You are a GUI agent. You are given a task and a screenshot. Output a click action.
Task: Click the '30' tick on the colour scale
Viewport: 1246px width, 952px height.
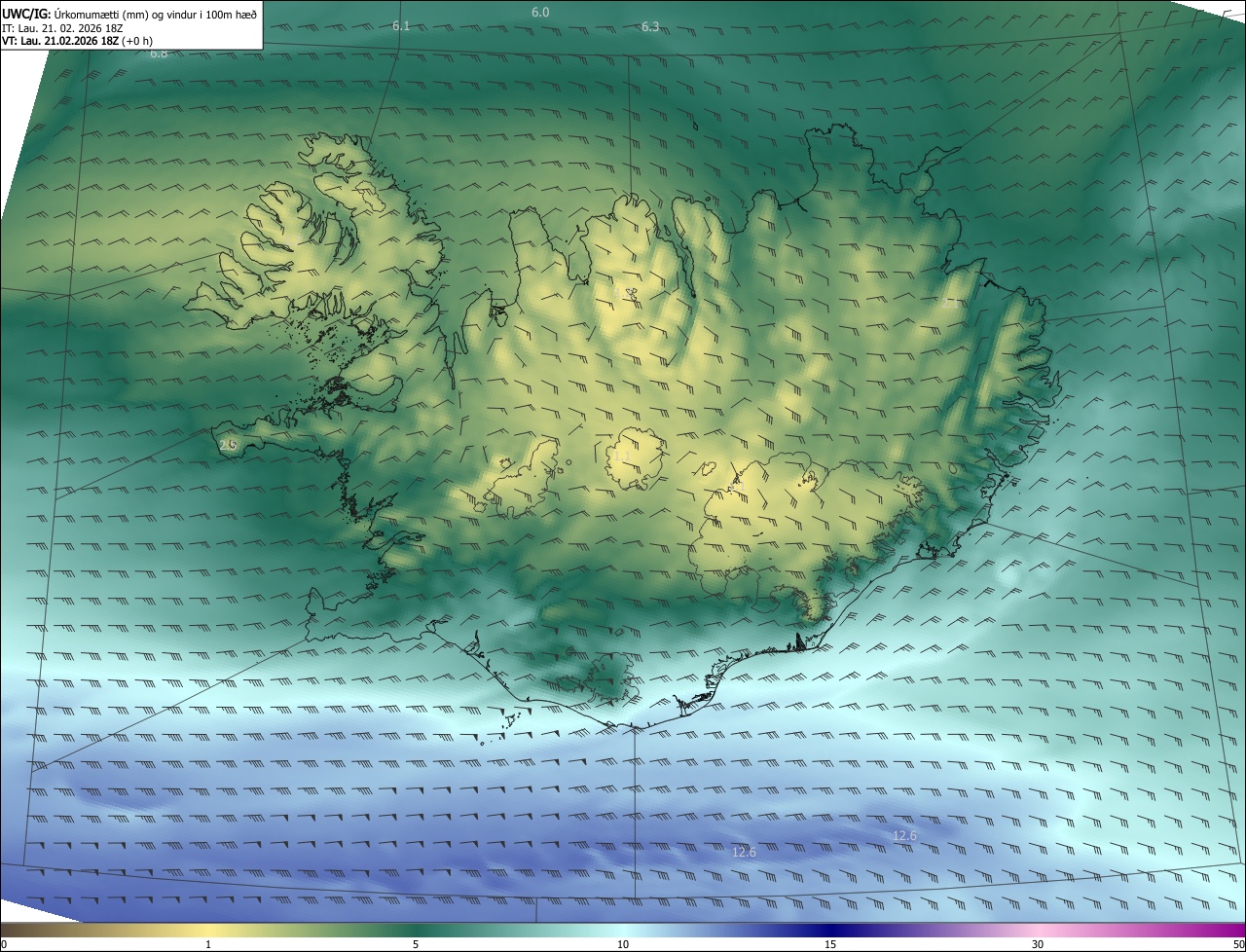click(x=1038, y=944)
